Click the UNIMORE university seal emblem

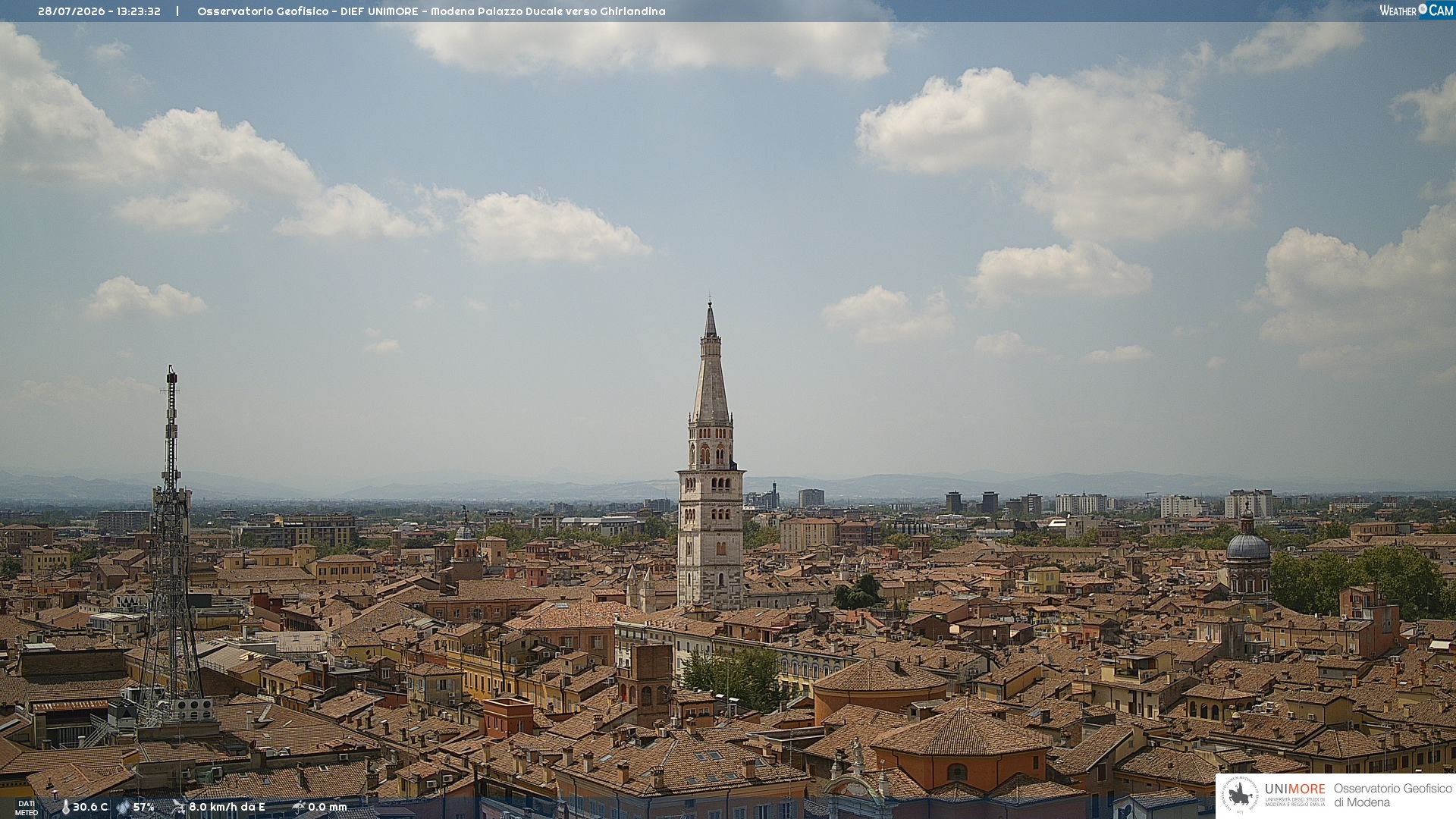1240,795
